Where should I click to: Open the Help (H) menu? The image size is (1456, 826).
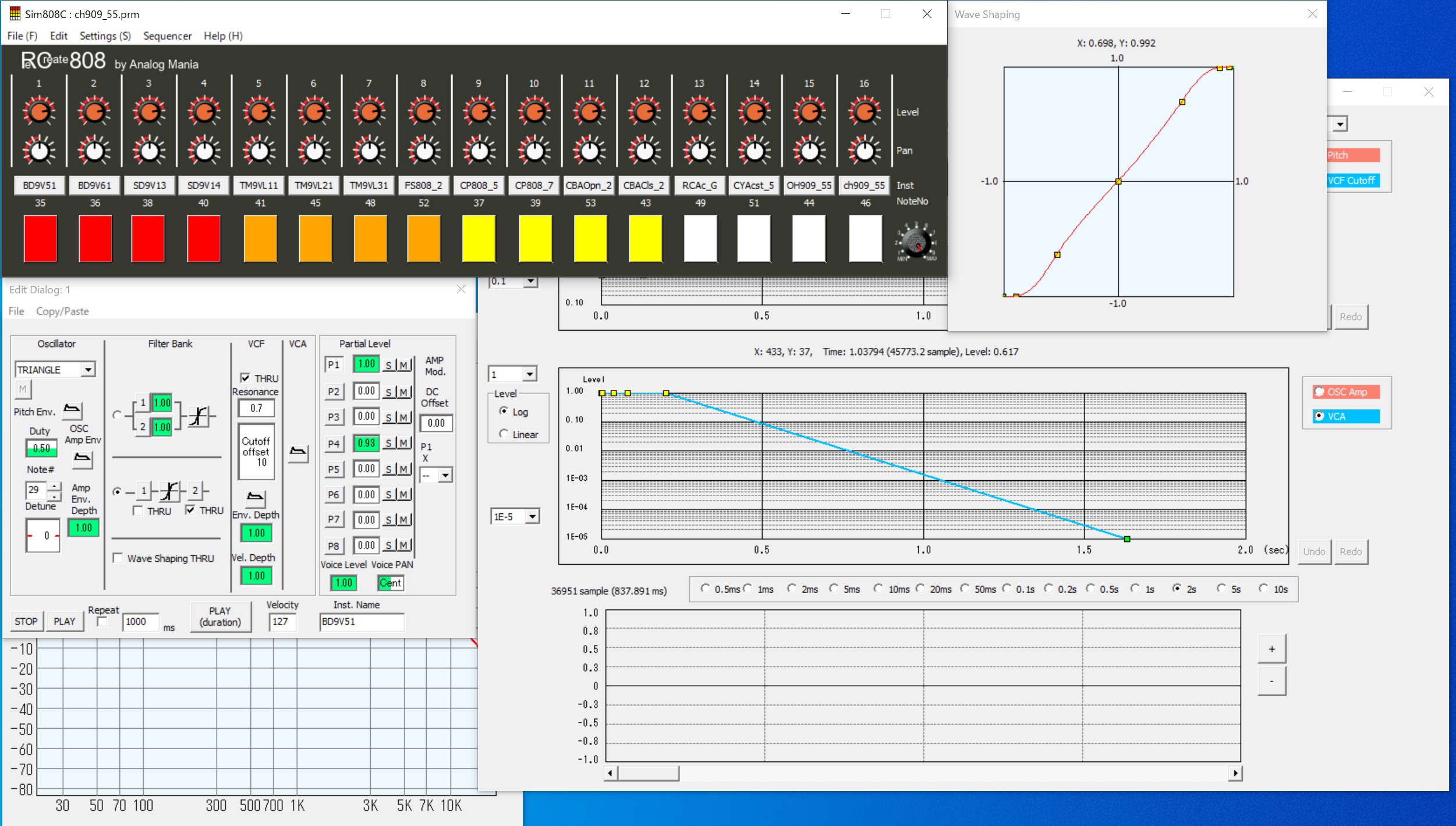(223, 36)
